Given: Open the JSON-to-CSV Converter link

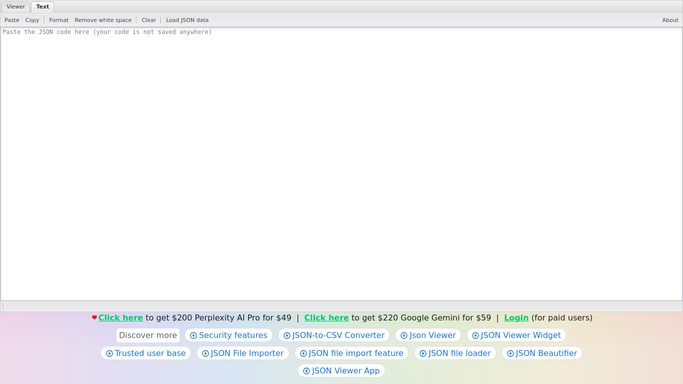Looking at the screenshot, I should click(x=334, y=335).
